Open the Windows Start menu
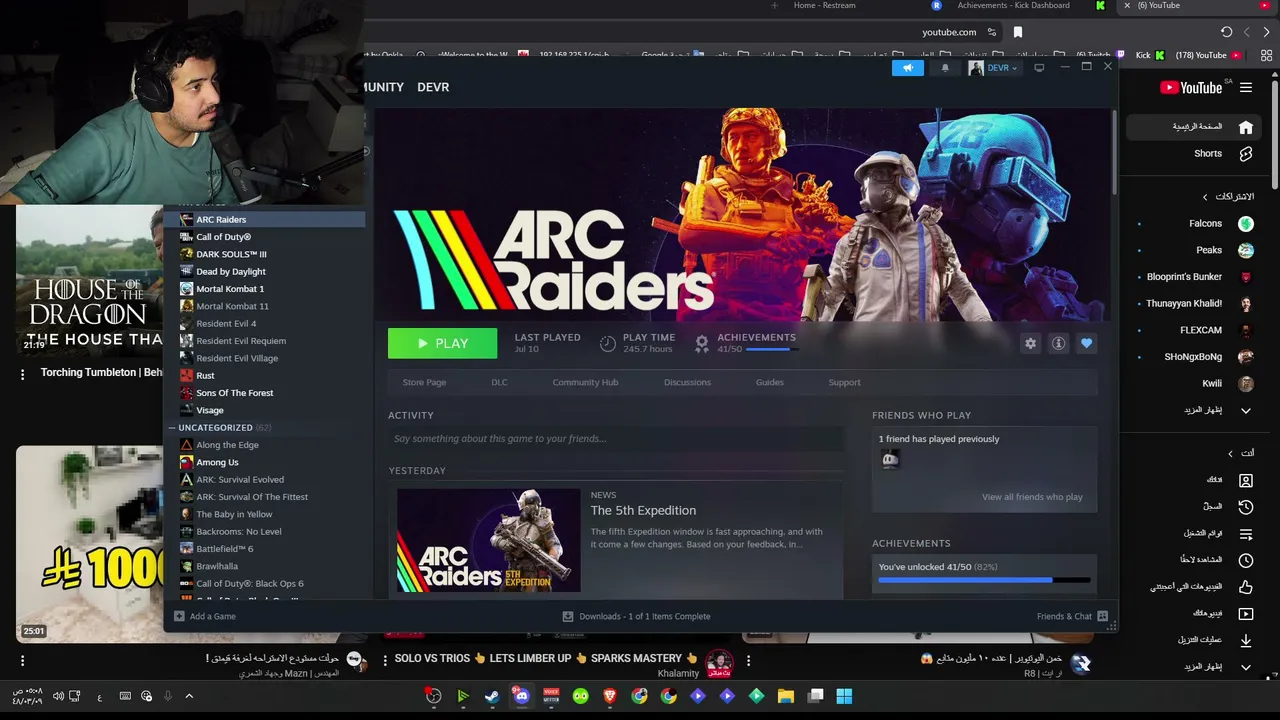The height and width of the screenshot is (720, 1280). [x=844, y=696]
